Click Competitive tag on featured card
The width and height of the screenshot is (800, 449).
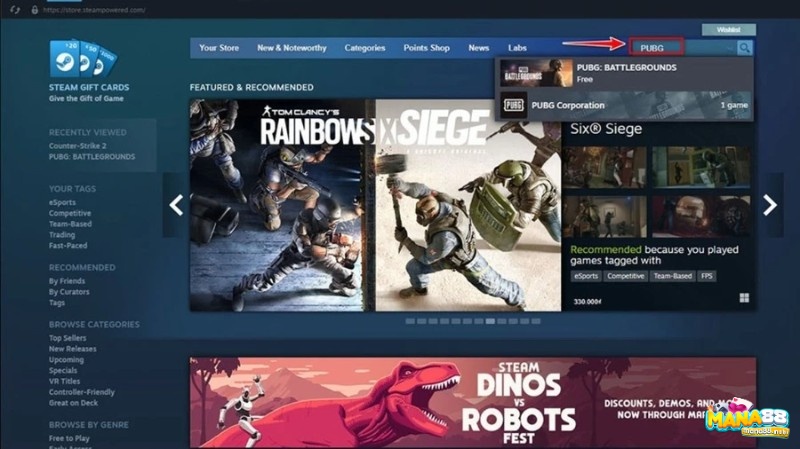626,276
